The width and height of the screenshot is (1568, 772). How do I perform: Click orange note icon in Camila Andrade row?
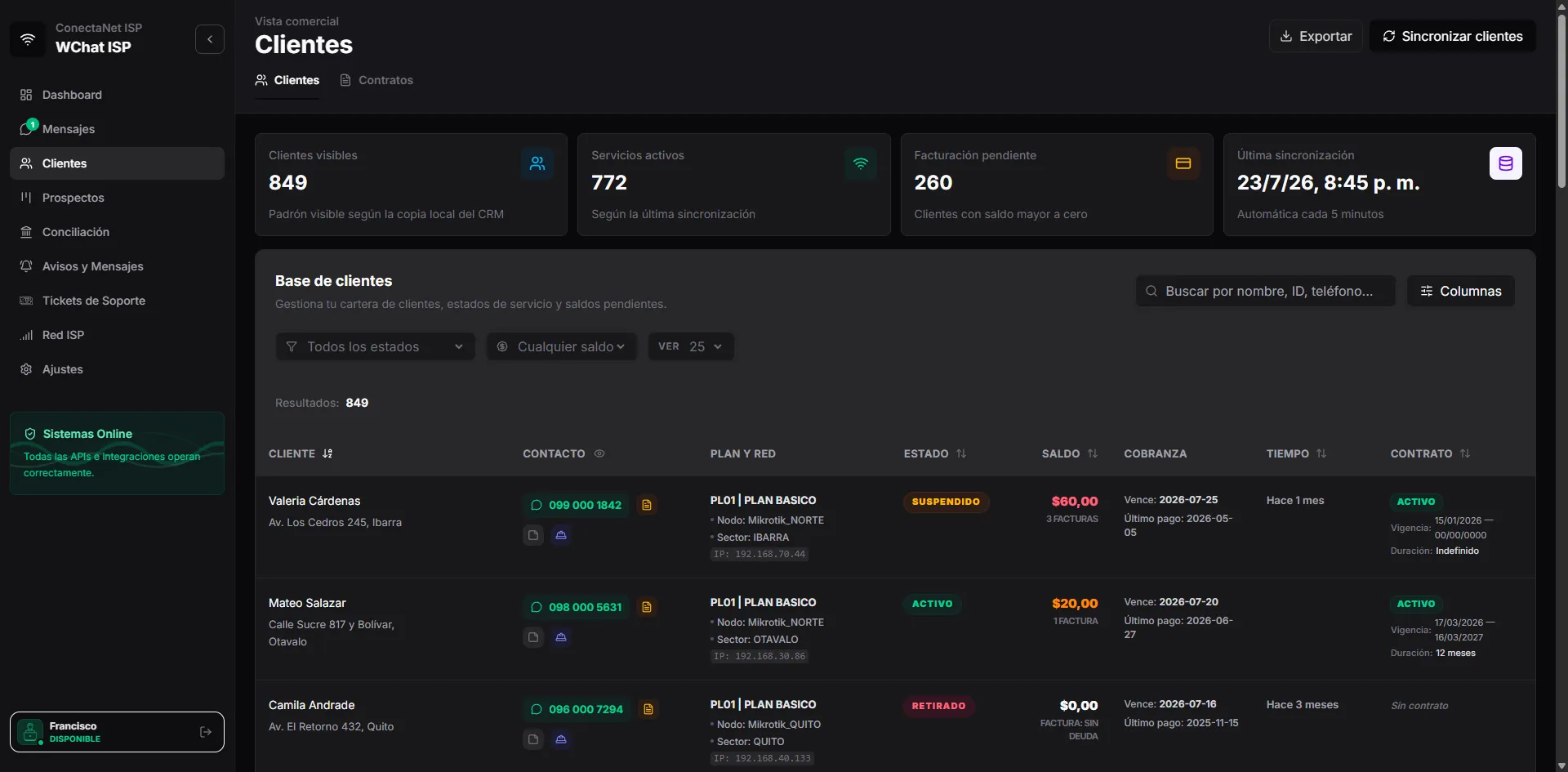tap(648, 709)
